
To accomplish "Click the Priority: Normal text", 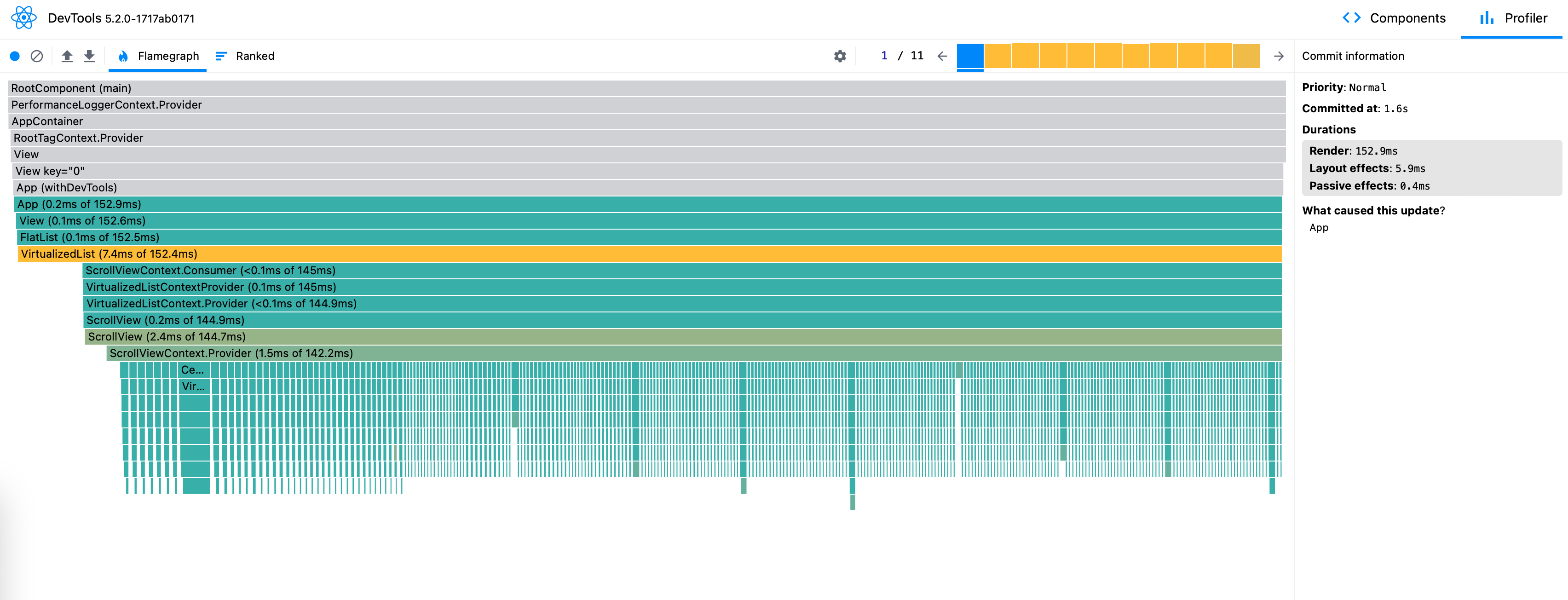I will (x=1344, y=87).
